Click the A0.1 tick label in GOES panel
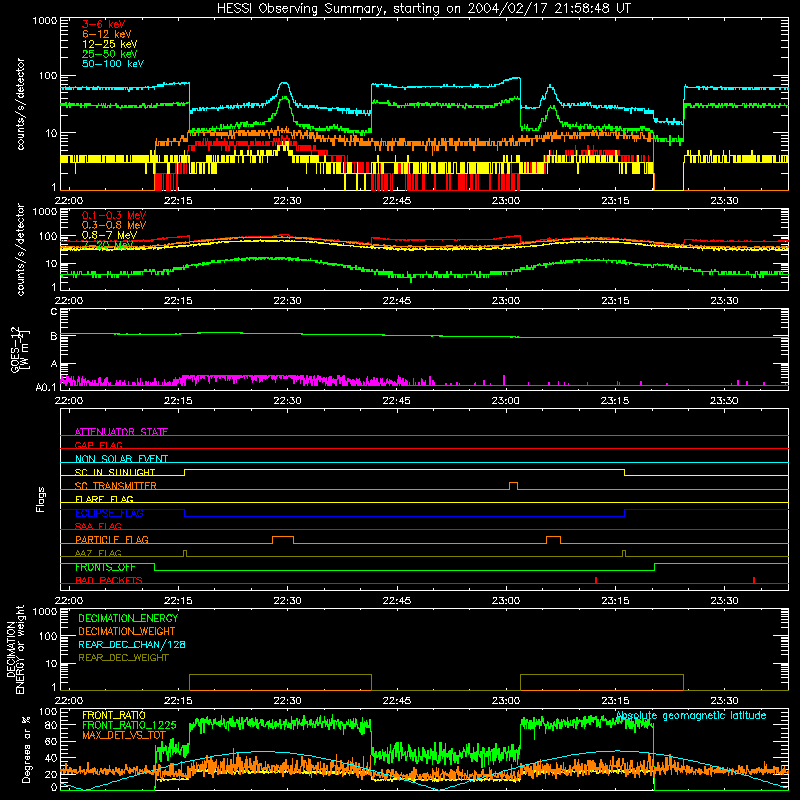This screenshot has width=800, height=800. click(46, 388)
